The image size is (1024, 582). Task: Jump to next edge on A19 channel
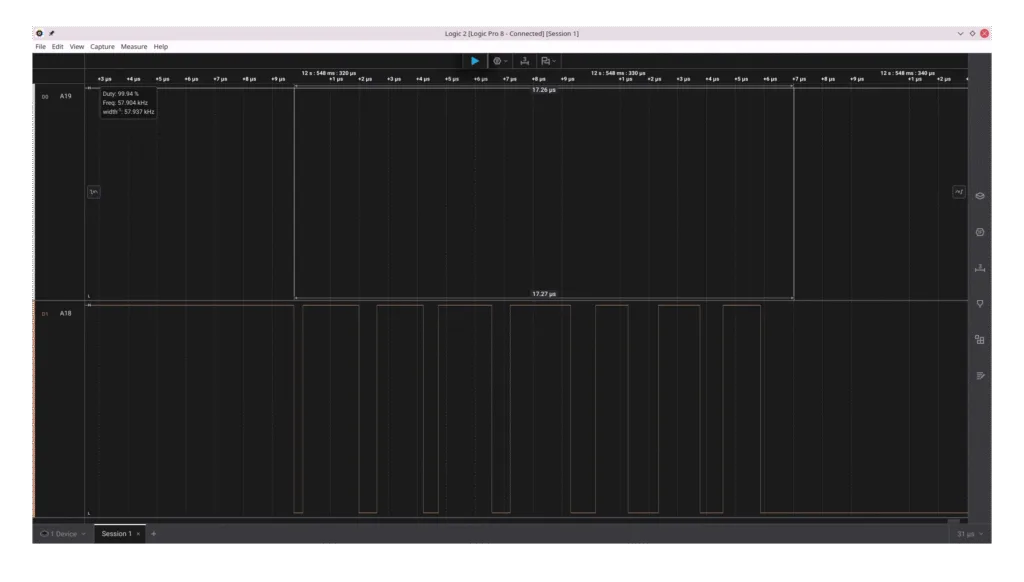pos(959,191)
